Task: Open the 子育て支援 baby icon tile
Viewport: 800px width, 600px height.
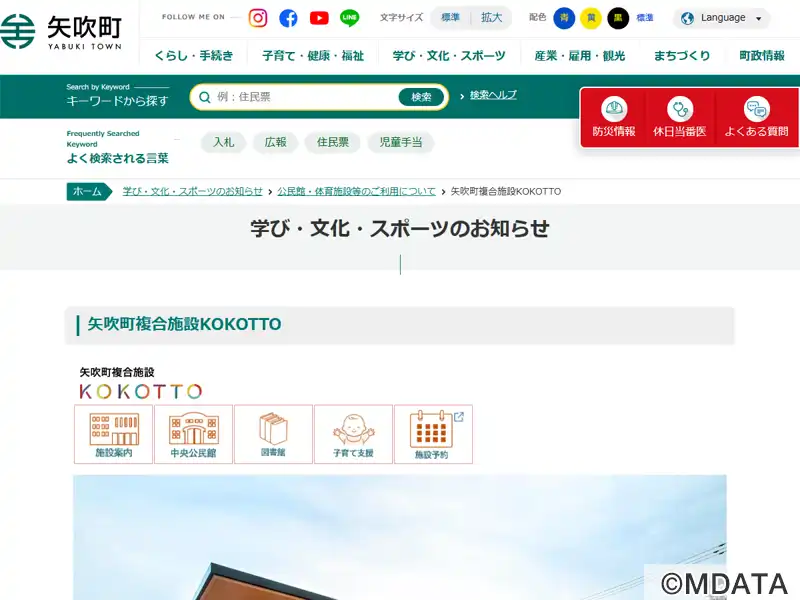Action: point(354,434)
